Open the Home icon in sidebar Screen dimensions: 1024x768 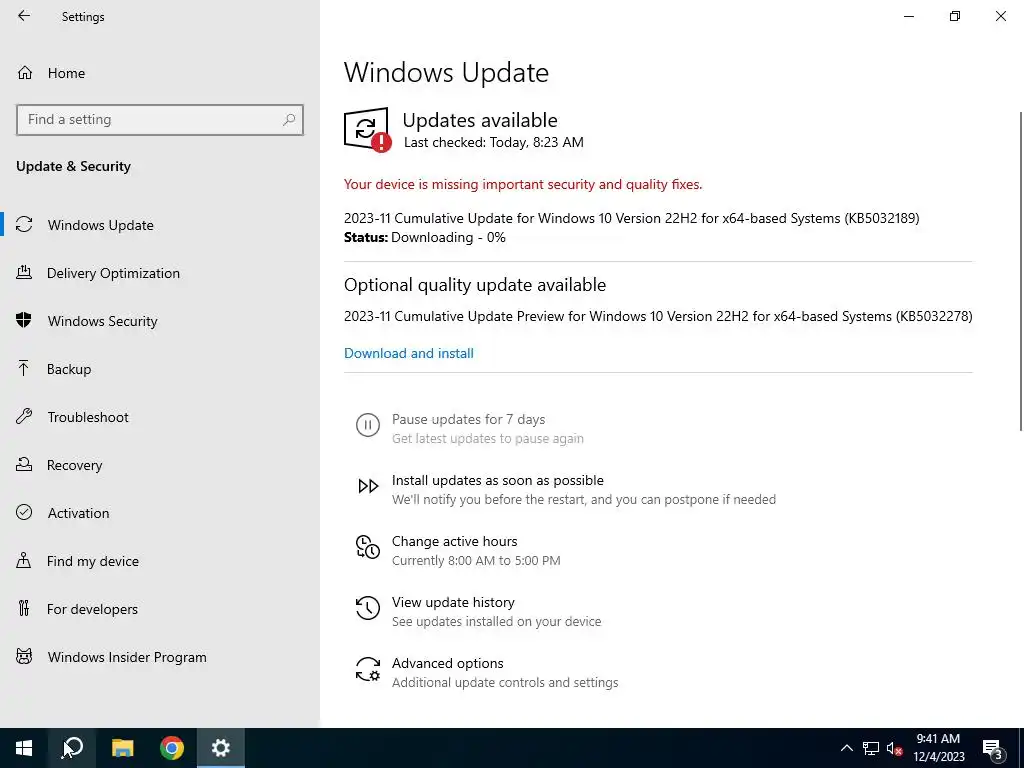[25, 72]
